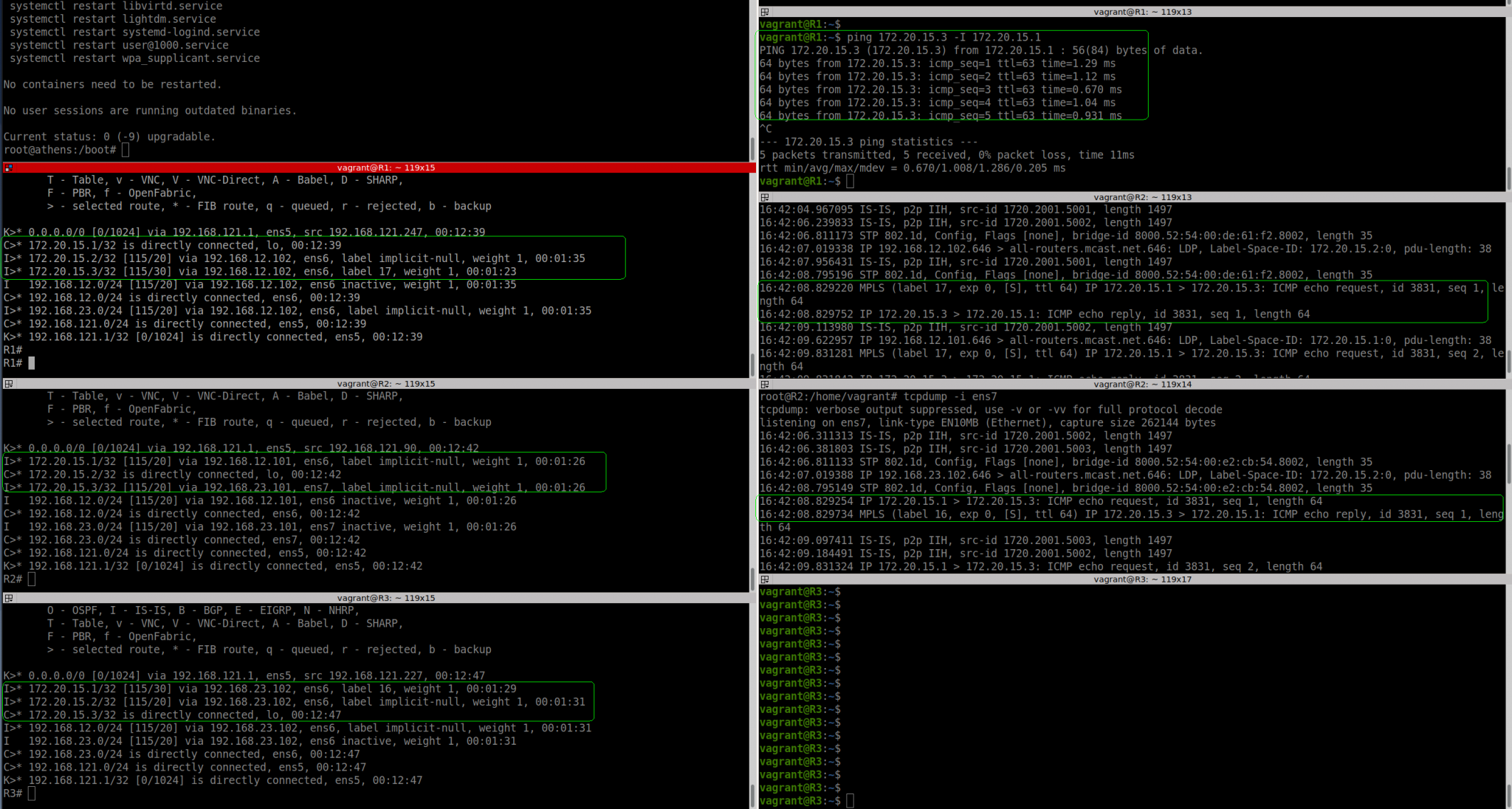Viewport: 1512px width, 809px height.
Task: Click 'systemctl restart wpa_supplicant.service' line
Action: pos(134,58)
